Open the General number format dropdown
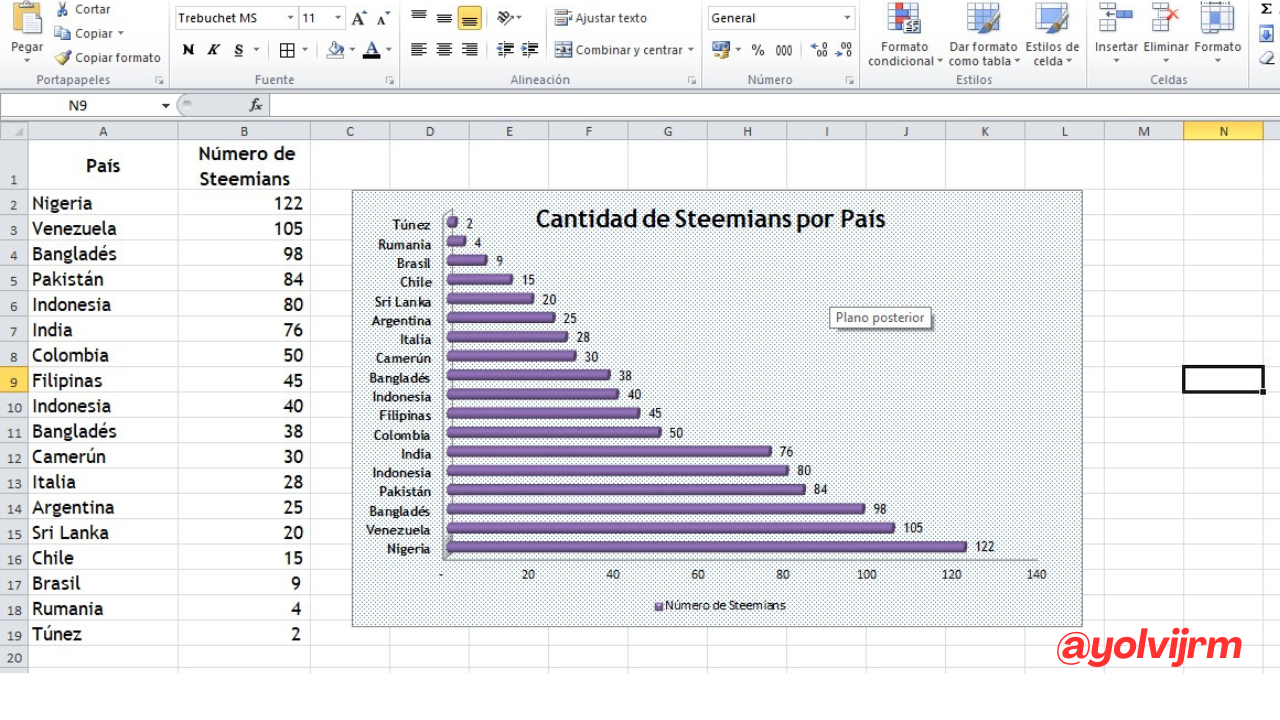 click(848, 18)
